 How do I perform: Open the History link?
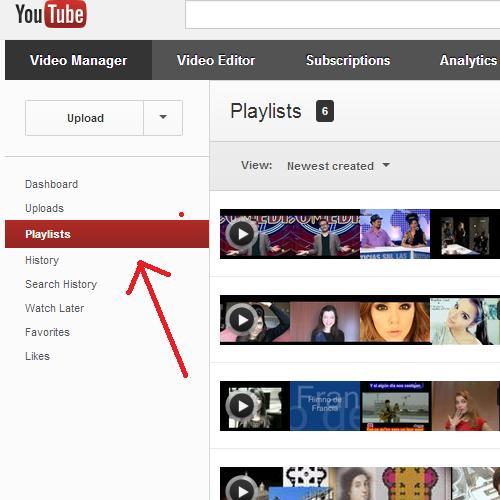[42, 260]
